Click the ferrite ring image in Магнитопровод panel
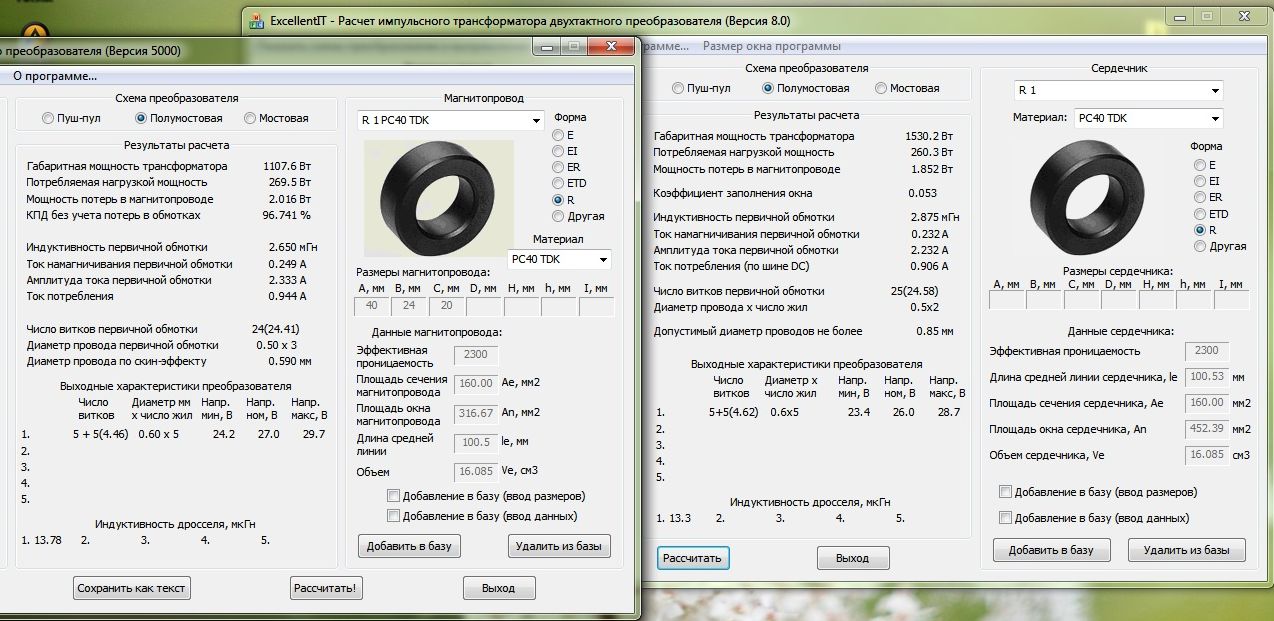1274x621 pixels. click(x=439, y=197)
